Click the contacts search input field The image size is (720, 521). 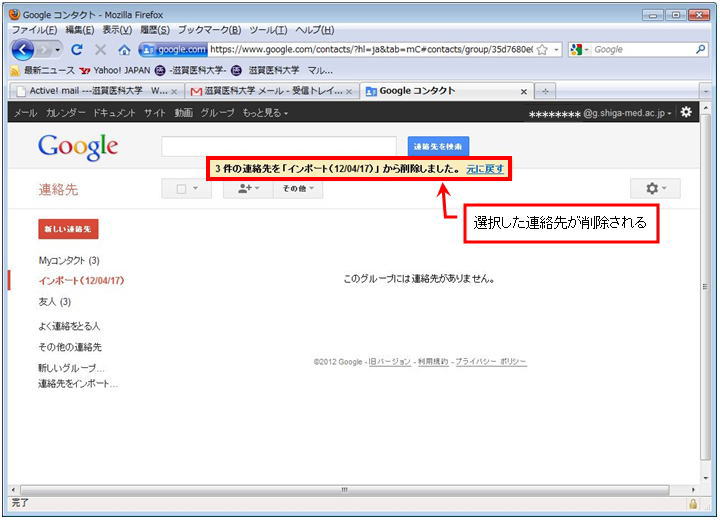click(x=279, y=146)
